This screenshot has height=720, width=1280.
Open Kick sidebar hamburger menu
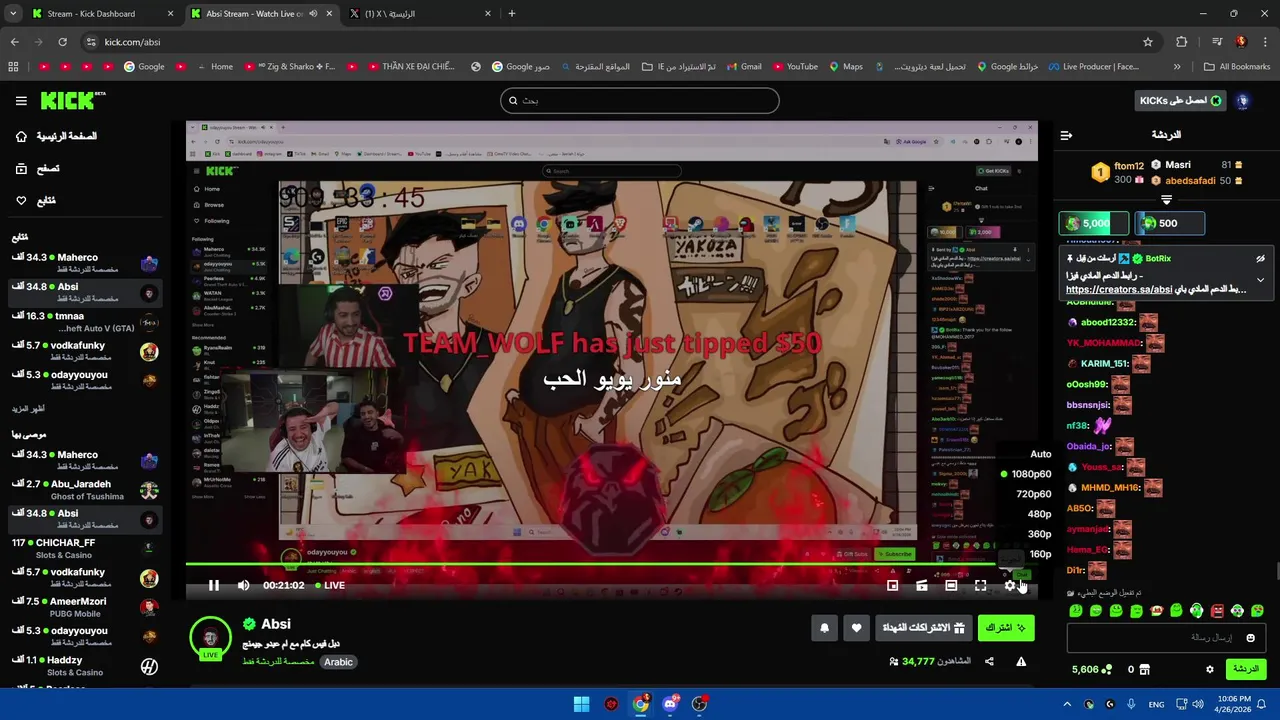click(21, 101)
